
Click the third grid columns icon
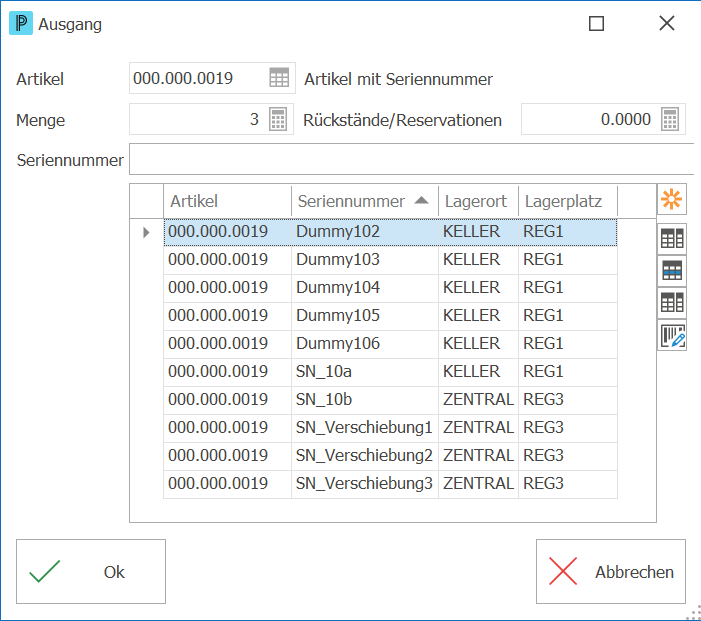pos(671,303)
